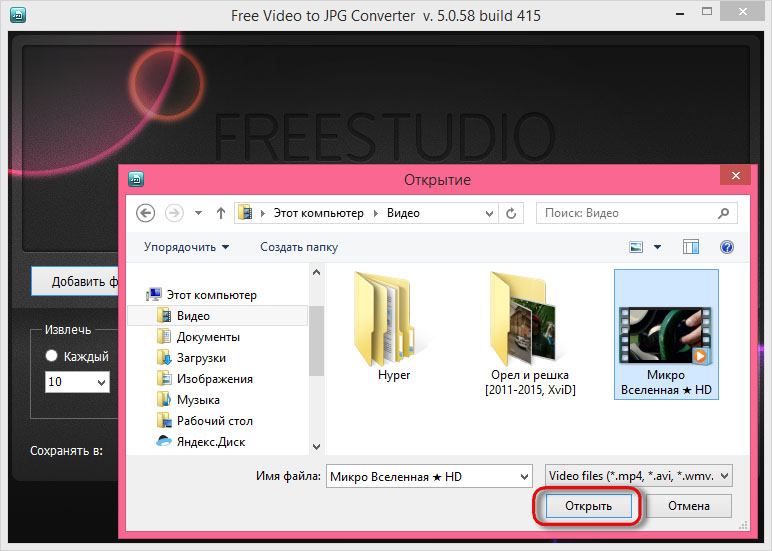Select the Орел и решка folder
772x551 pixels.
530,334
